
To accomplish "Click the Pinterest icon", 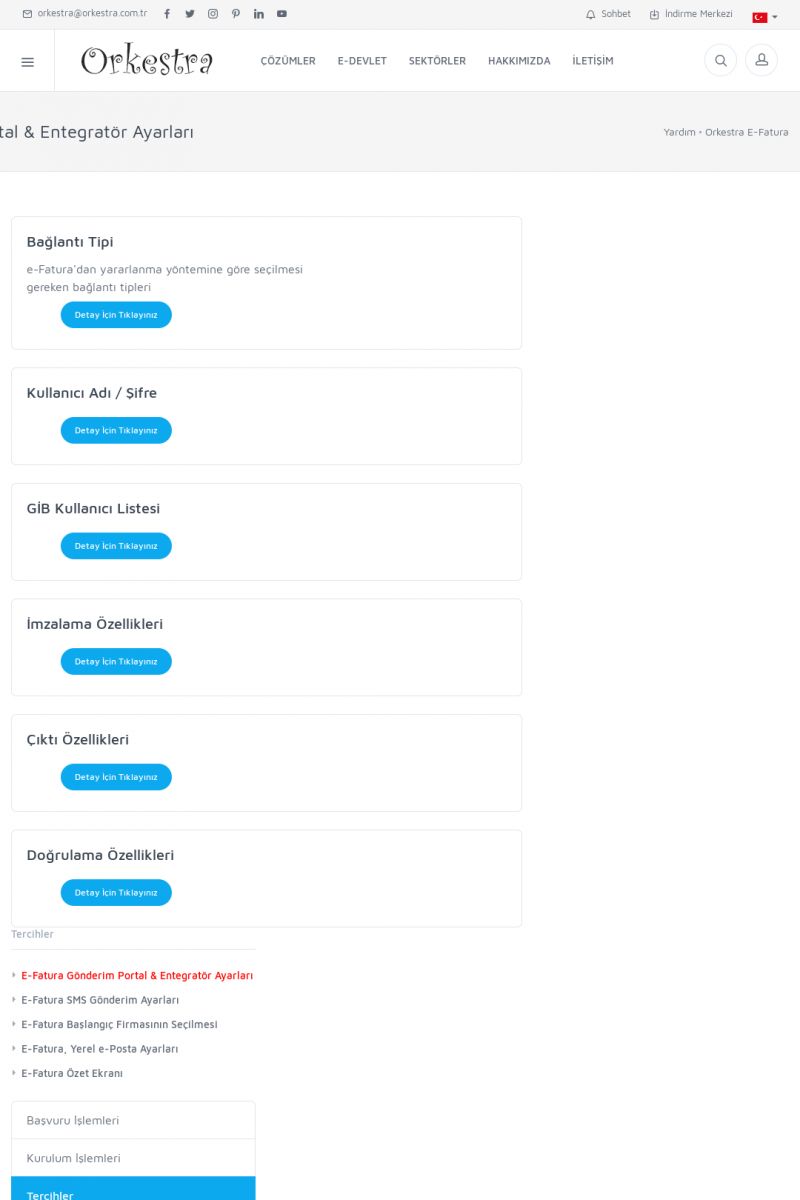I will point(236,14).
